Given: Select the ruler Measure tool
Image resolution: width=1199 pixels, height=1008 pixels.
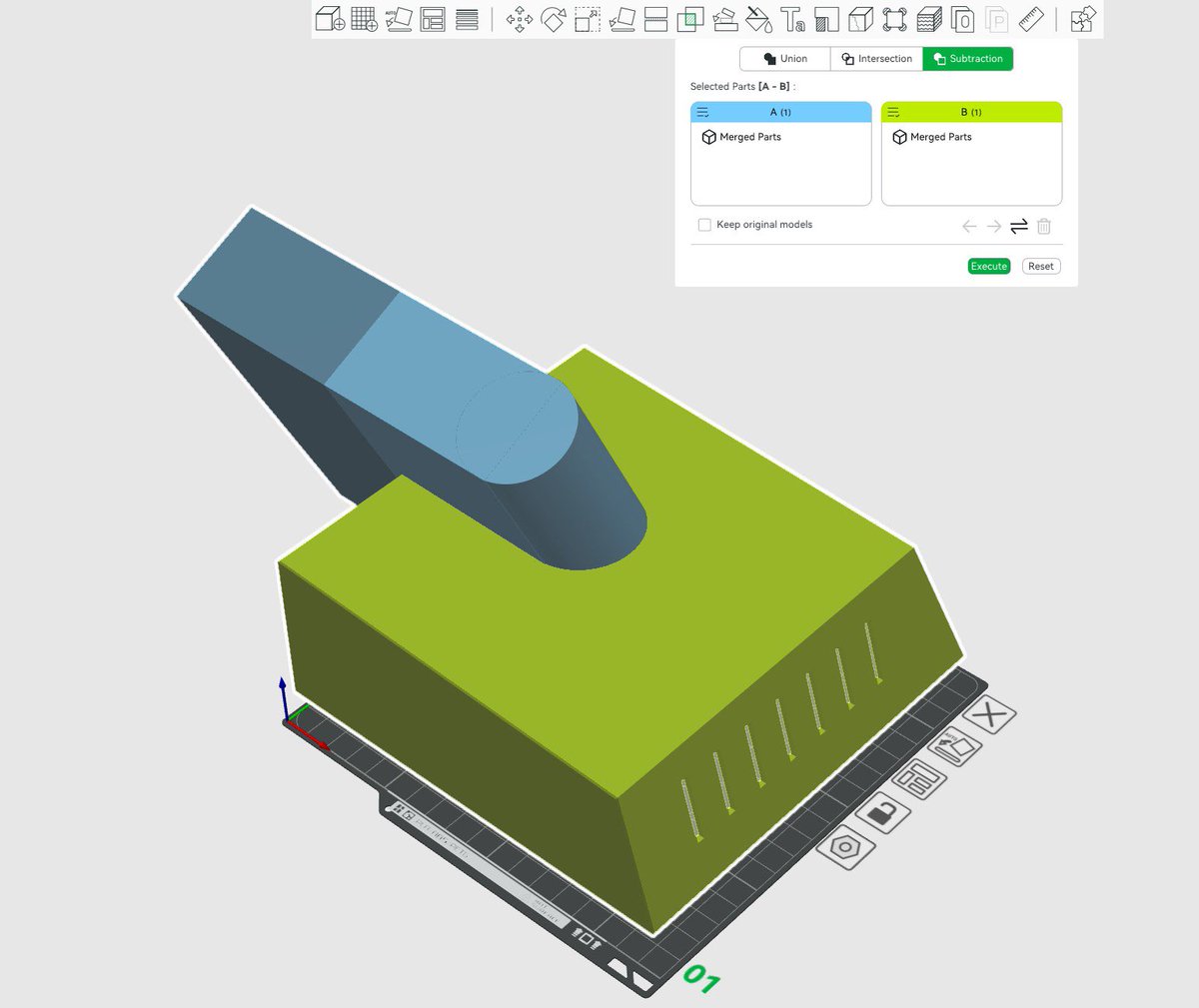Looking at the screenshot, I should (1031, 19).
